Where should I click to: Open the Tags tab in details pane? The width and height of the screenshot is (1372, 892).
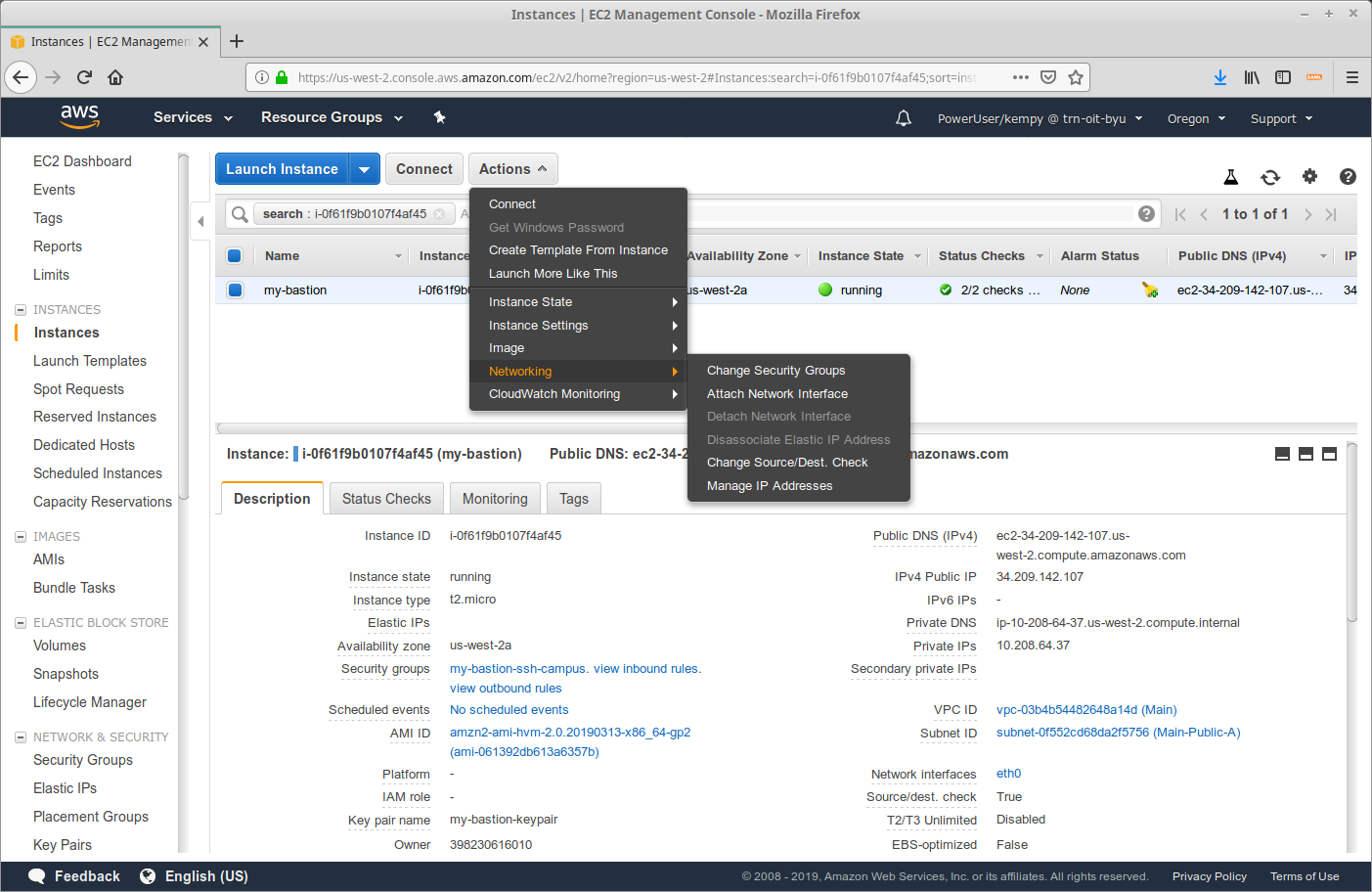(x=574, y=499)
